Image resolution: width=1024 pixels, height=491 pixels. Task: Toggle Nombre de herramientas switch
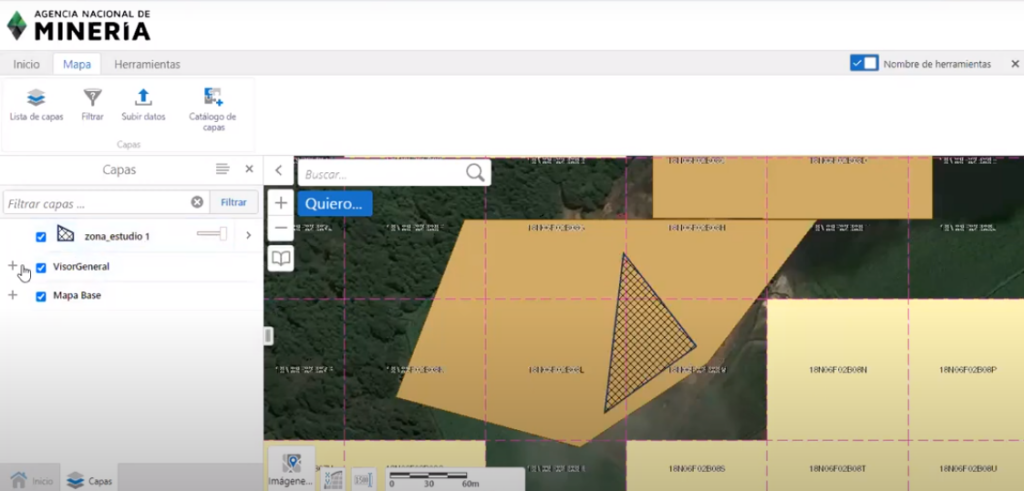[864, 63]
